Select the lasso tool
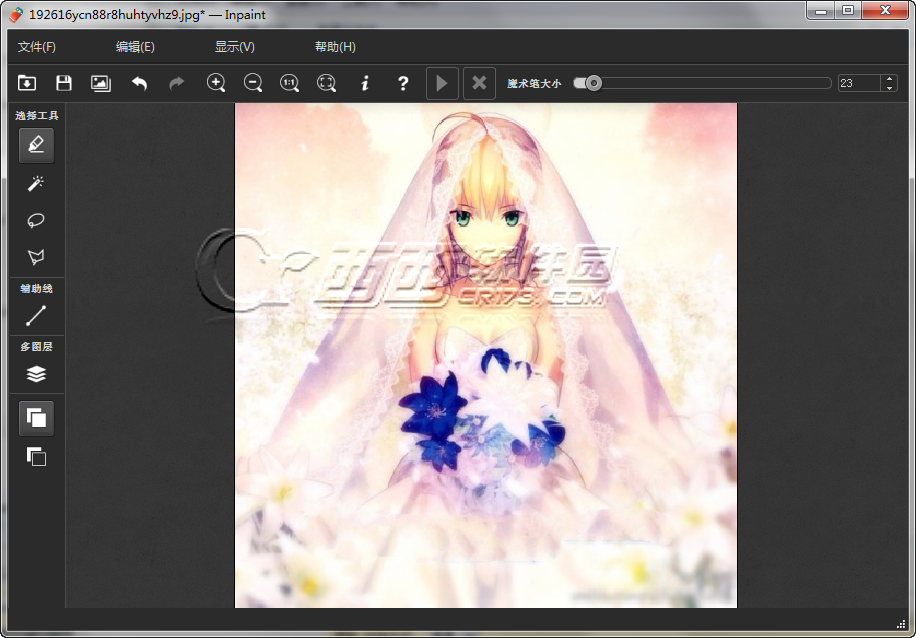The height and width of the screenshot is (638, 916). 36,220
